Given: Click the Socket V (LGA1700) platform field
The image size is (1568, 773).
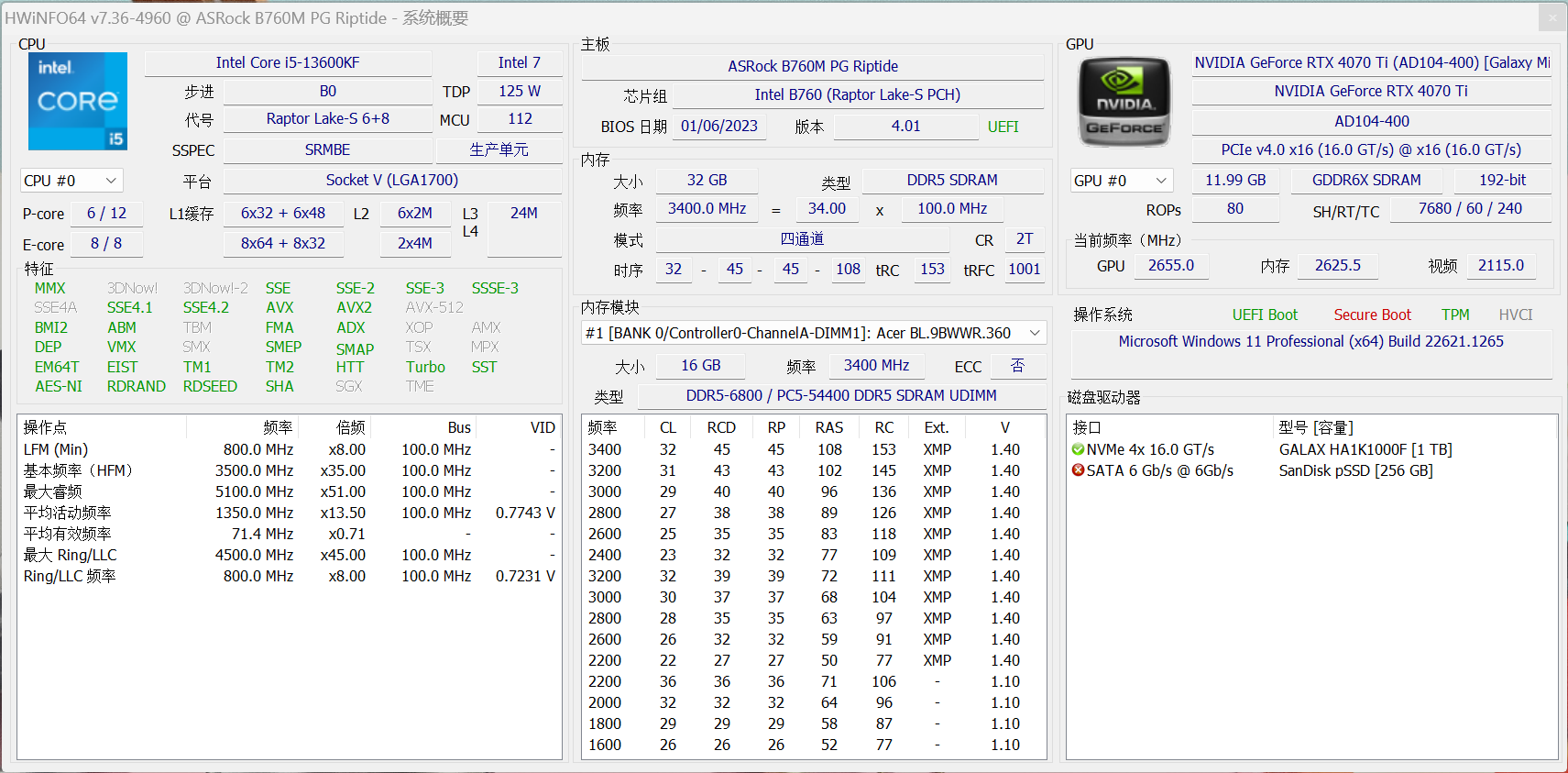Looking at the screenshot, I should tap(392, 180).
